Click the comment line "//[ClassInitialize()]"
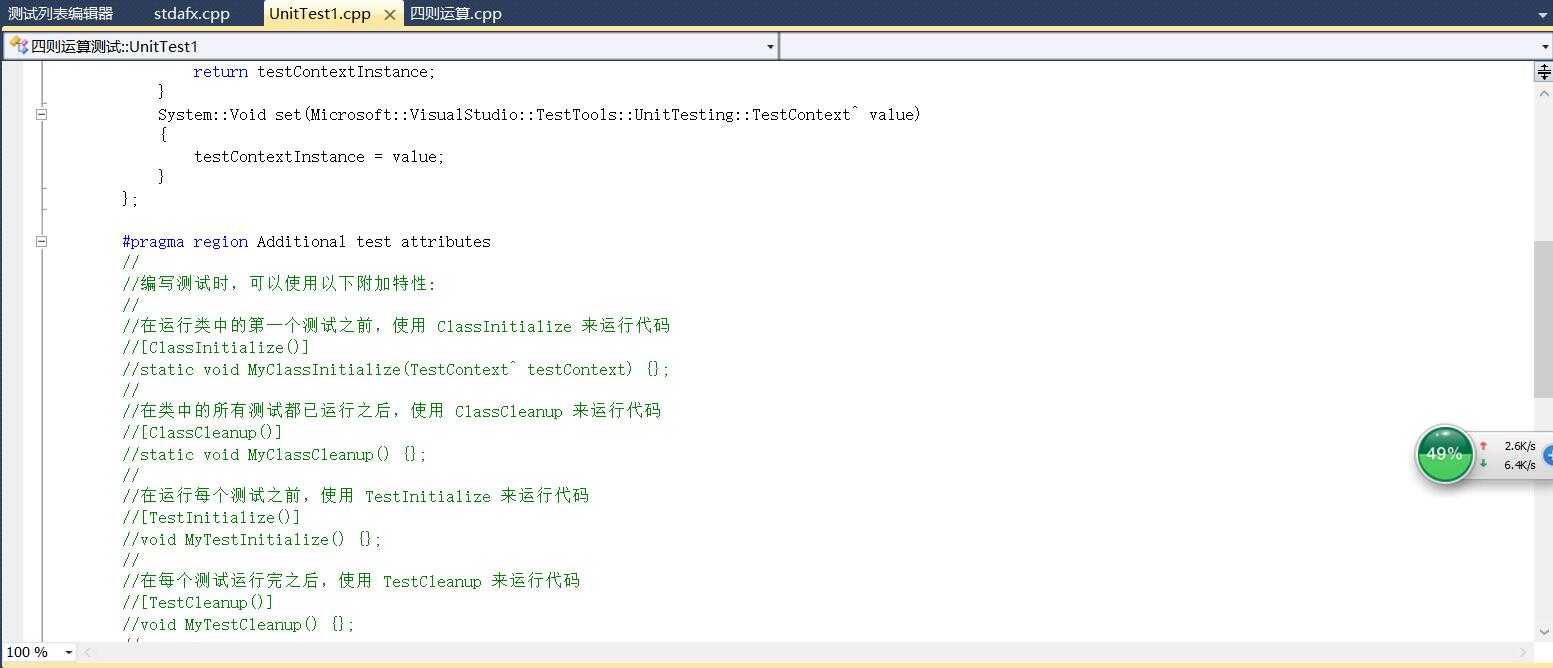Viewport: 1553px width, 668px height. tap(216, 348)
